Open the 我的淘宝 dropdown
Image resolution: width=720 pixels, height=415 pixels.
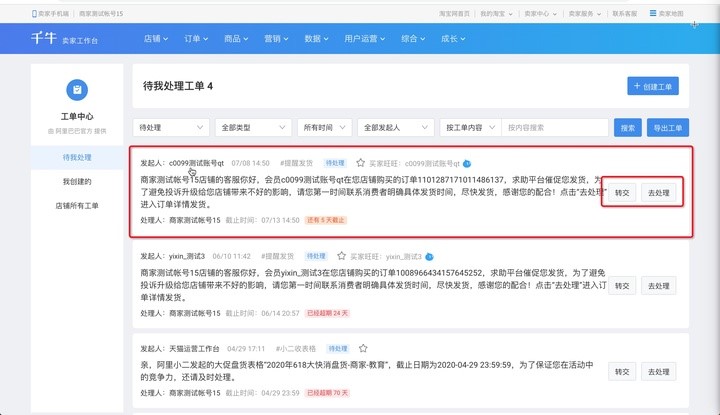point(496,14)
